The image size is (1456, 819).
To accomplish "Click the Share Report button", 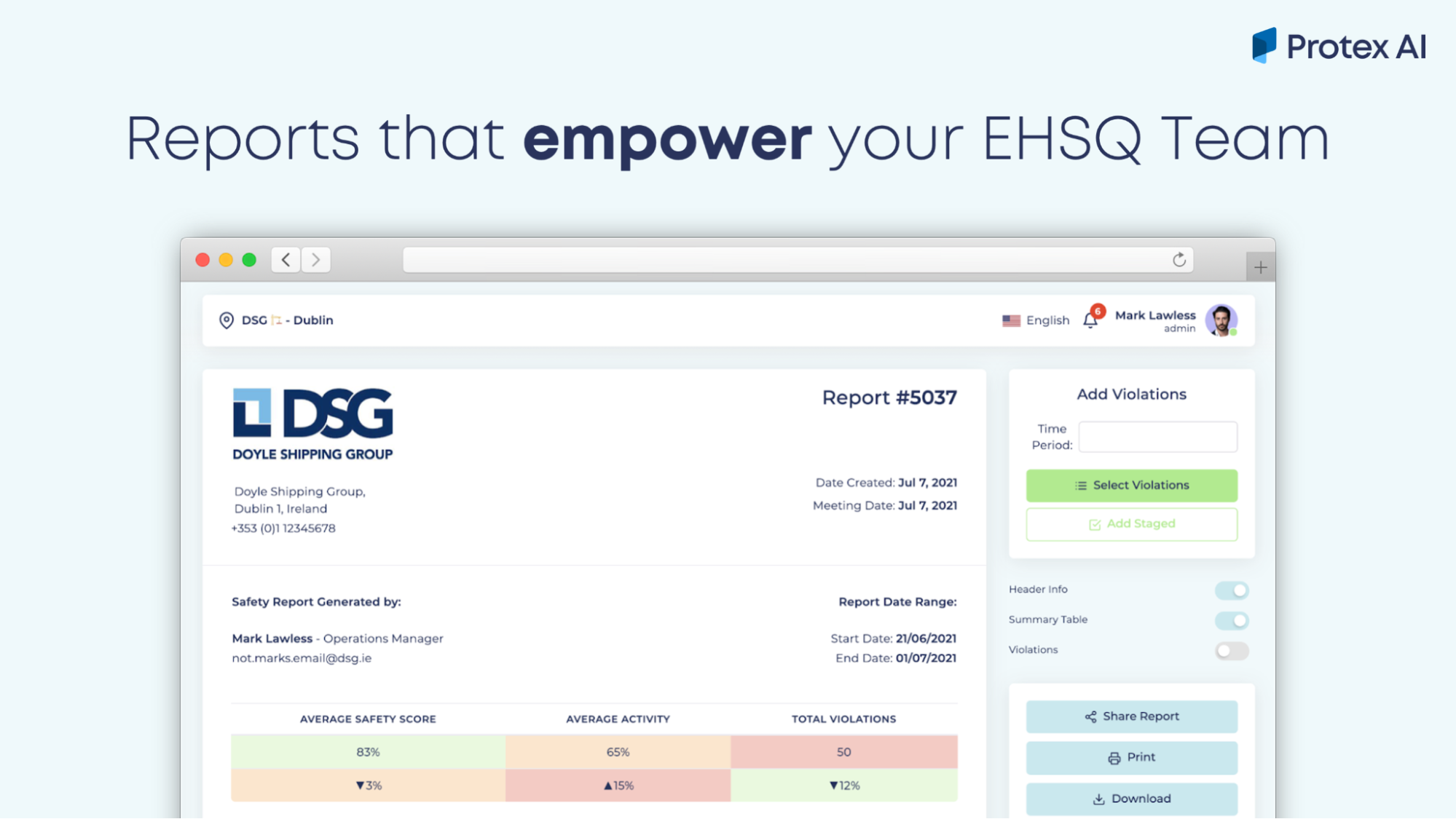I will click(1131, 716).
